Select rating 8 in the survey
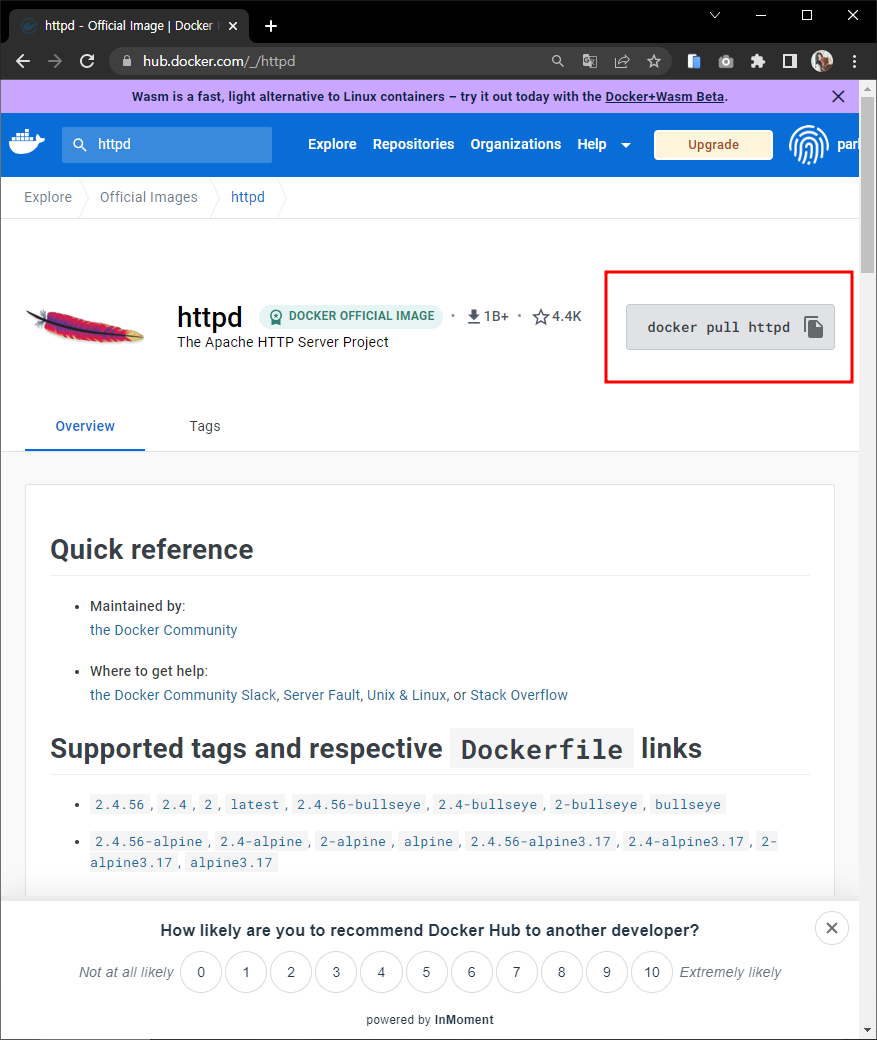 tap(562, 972)
